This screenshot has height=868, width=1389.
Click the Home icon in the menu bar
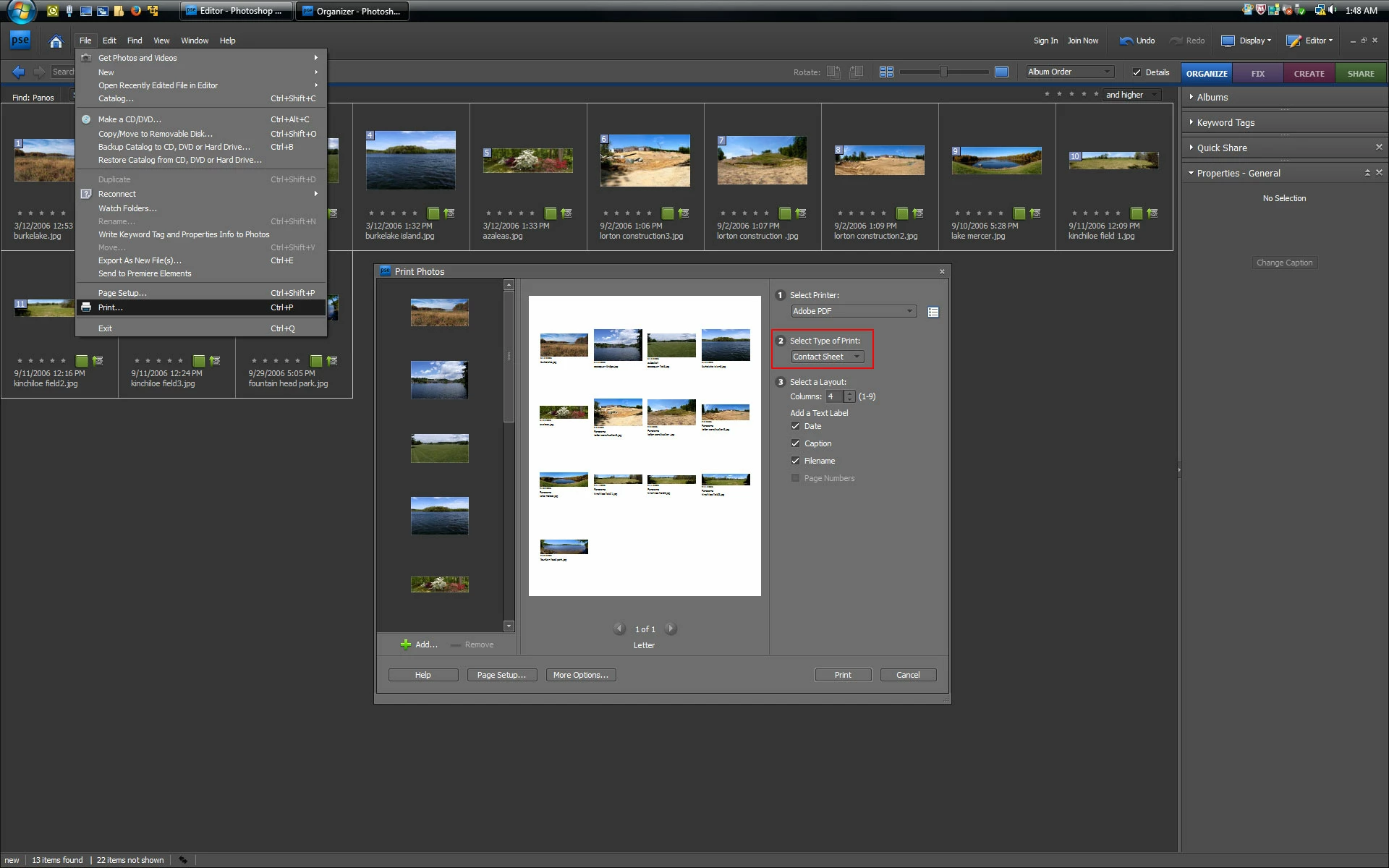[56, 41]
